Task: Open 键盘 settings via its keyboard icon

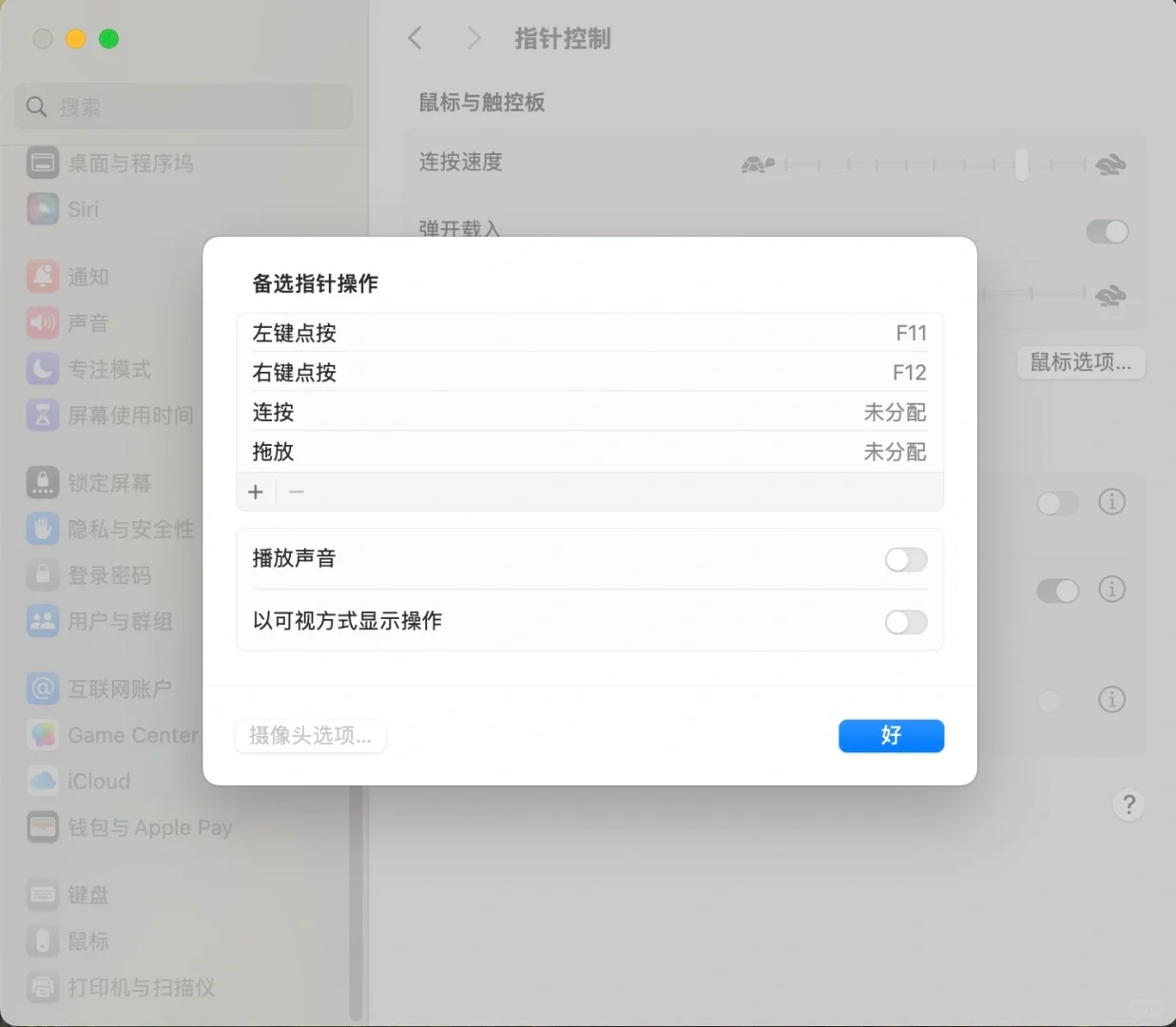Action: (x=43, y=894)
